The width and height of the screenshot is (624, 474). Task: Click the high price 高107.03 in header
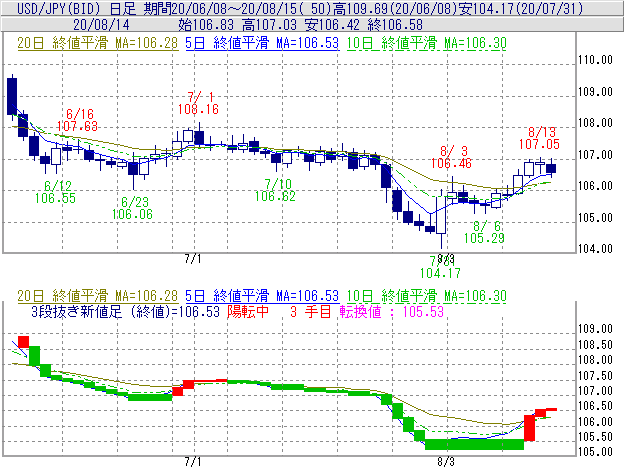pyautogui.click(x=269, y=25)
